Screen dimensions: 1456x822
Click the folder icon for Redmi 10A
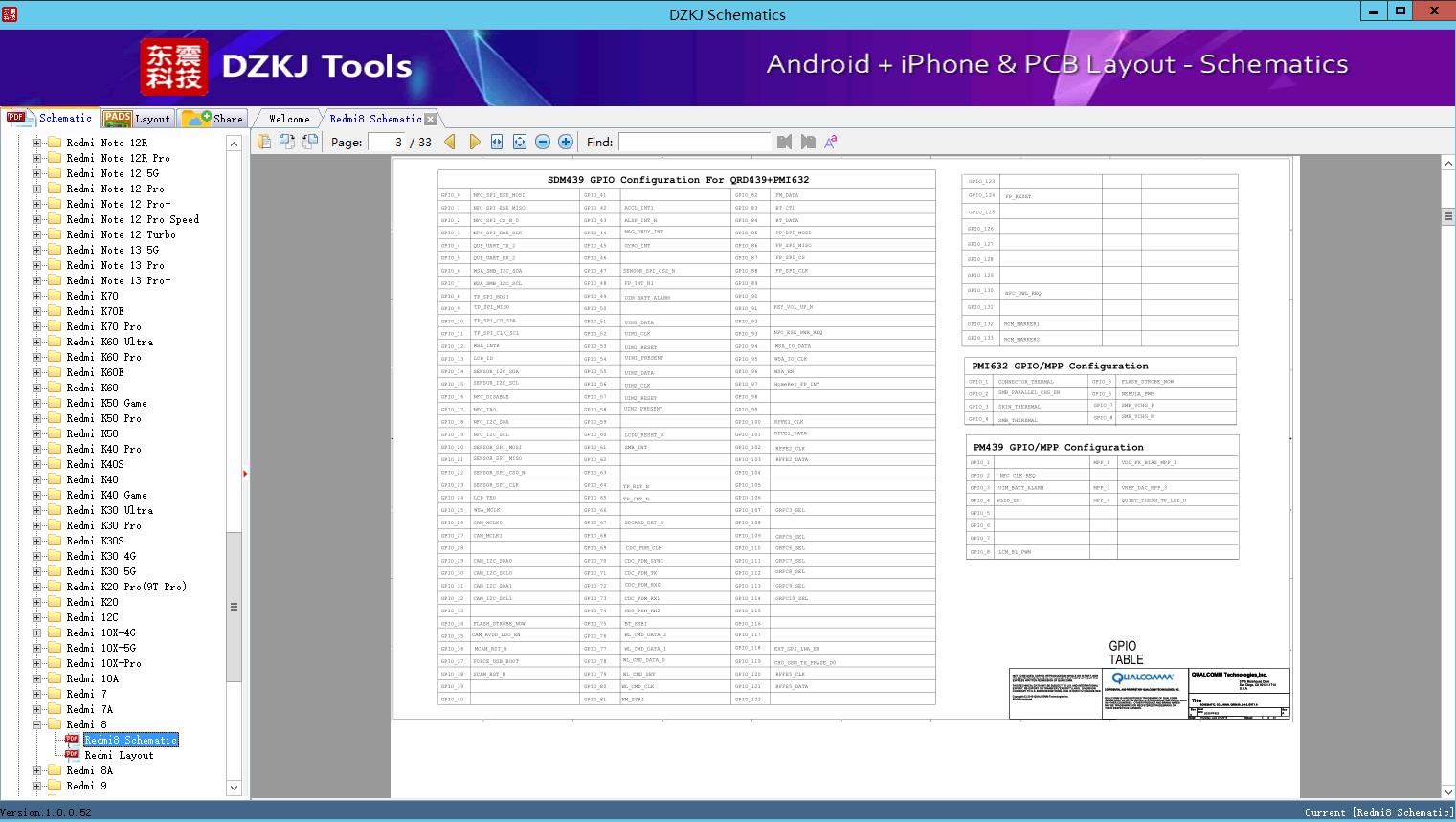click(55, 678)
